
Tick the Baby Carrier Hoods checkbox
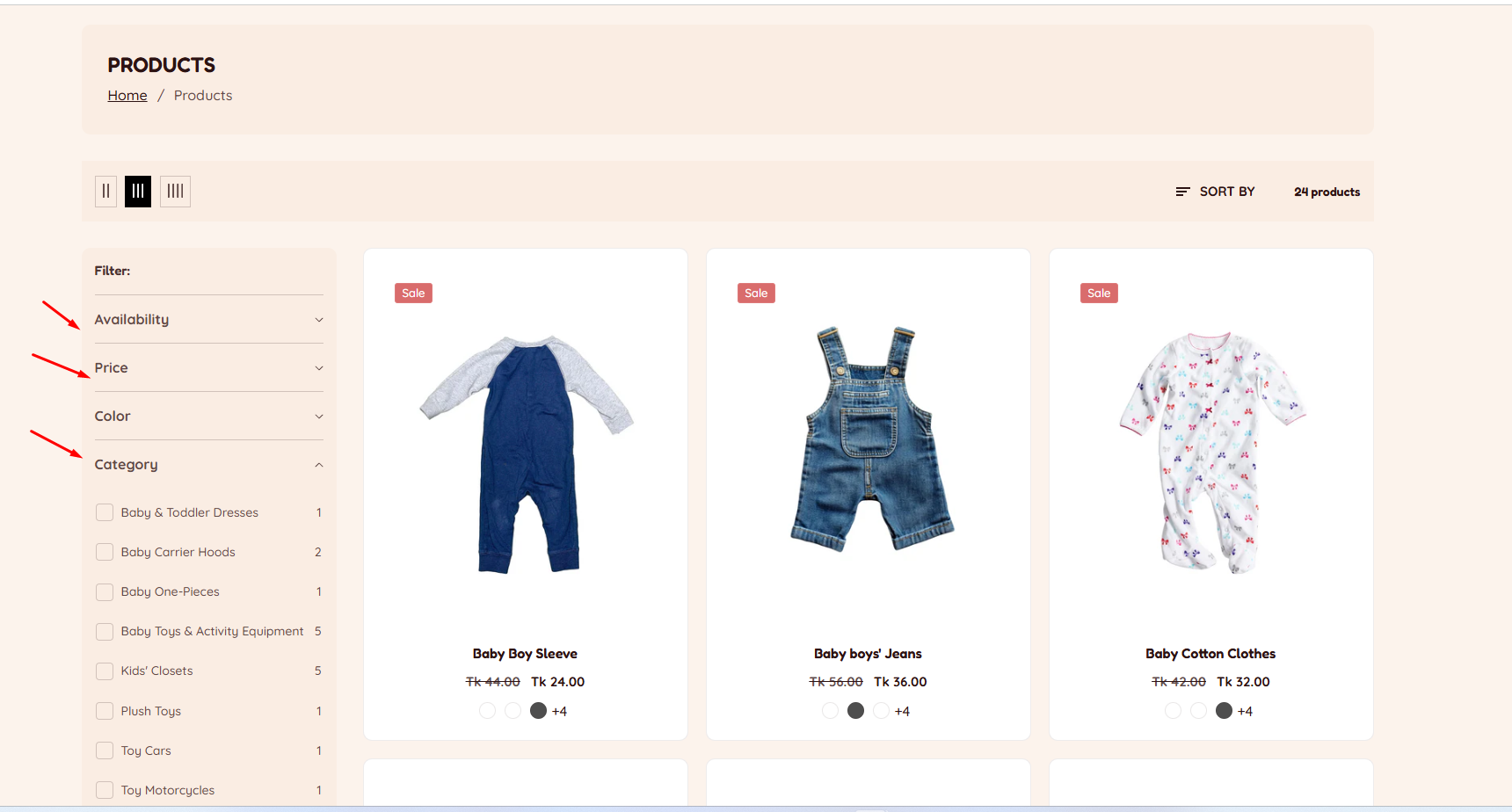(x=105, y=552)
